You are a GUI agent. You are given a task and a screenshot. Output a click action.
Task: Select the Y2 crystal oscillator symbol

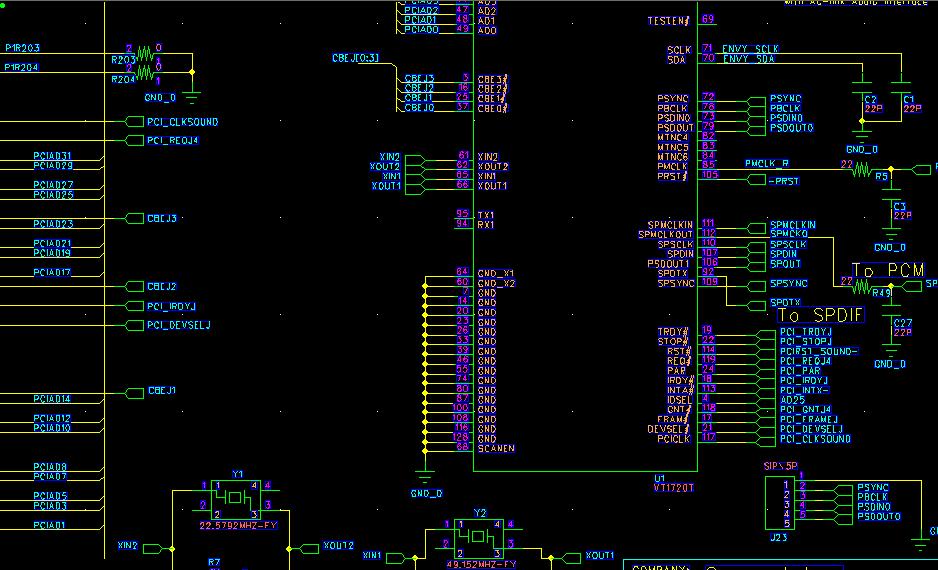pos(479,536)
